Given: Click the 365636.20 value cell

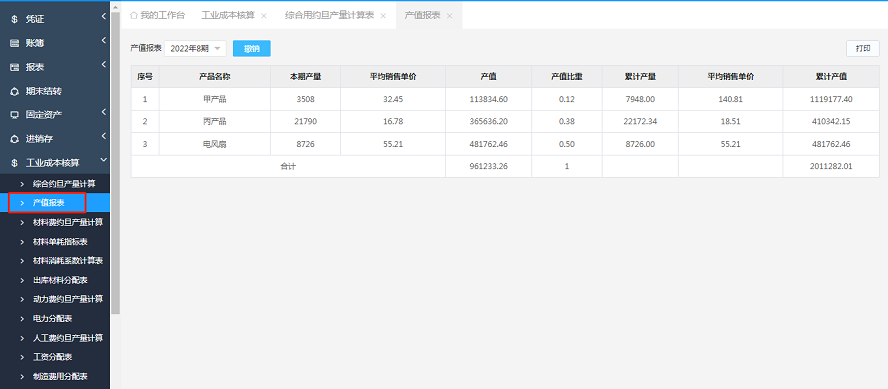Looking at the screenshot, I should point(488,122).
